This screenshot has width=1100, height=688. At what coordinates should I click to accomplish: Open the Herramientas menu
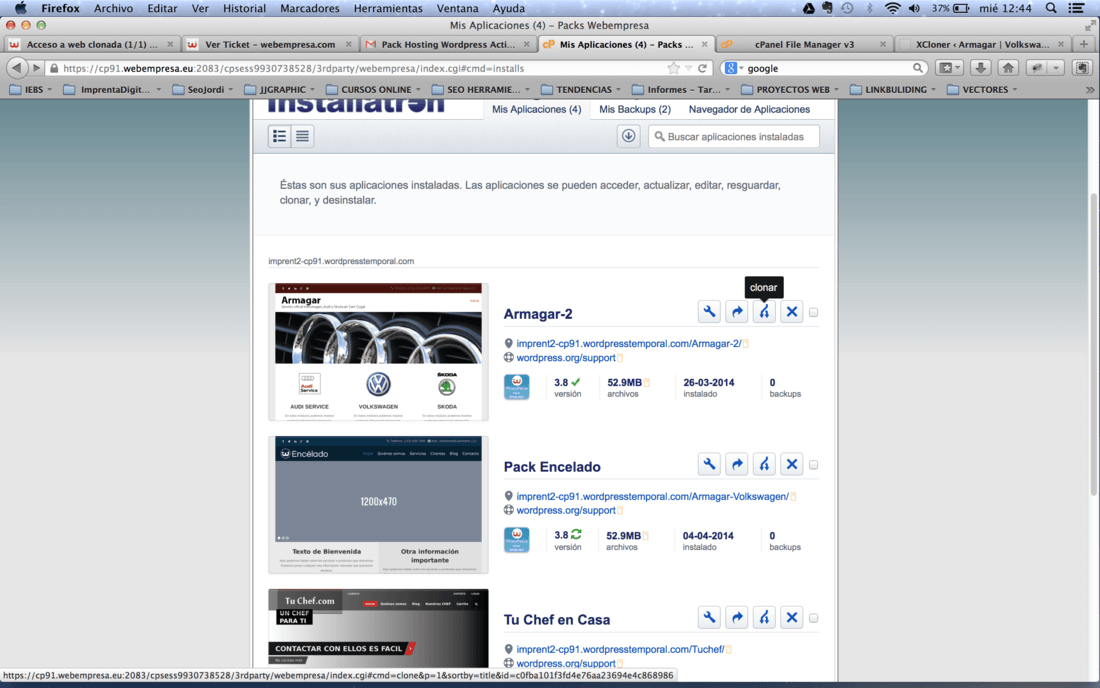click(388, 8)
